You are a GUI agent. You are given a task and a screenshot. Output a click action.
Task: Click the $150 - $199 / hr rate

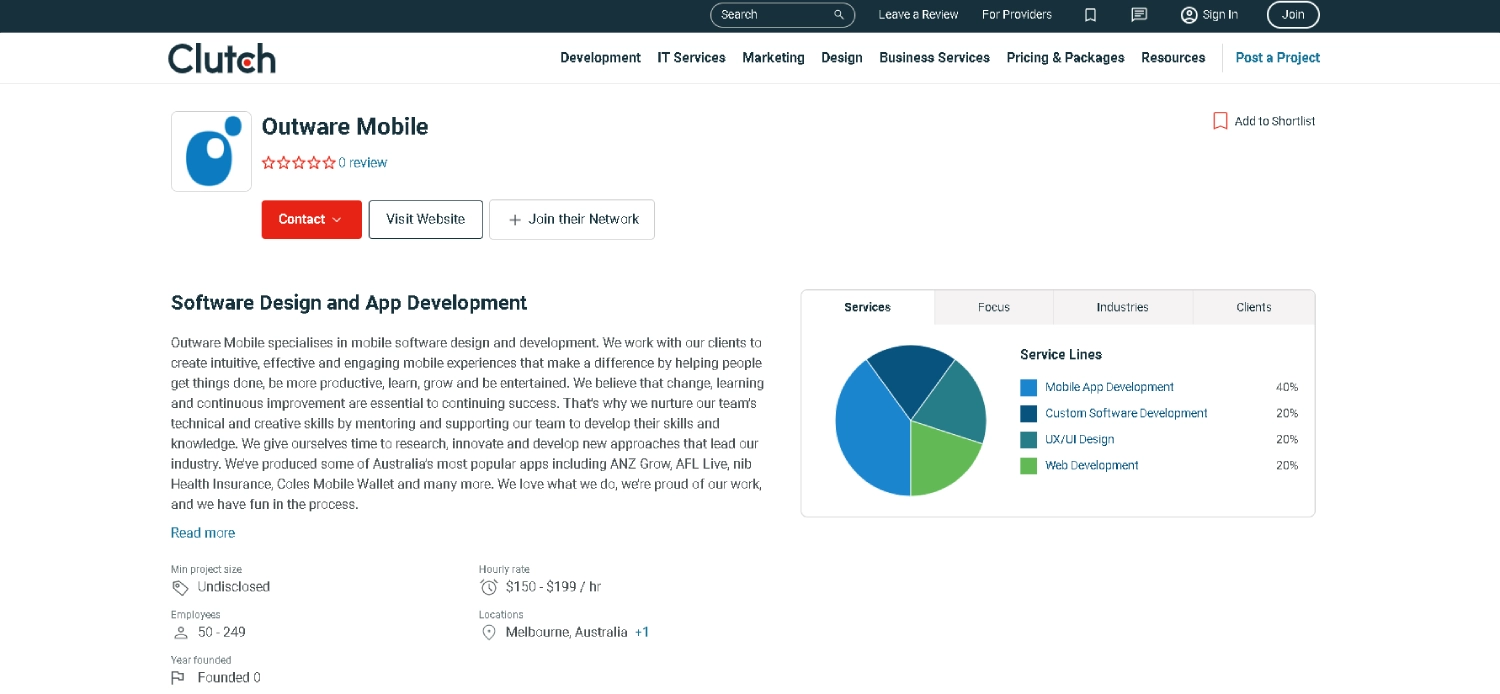point(553,588)
